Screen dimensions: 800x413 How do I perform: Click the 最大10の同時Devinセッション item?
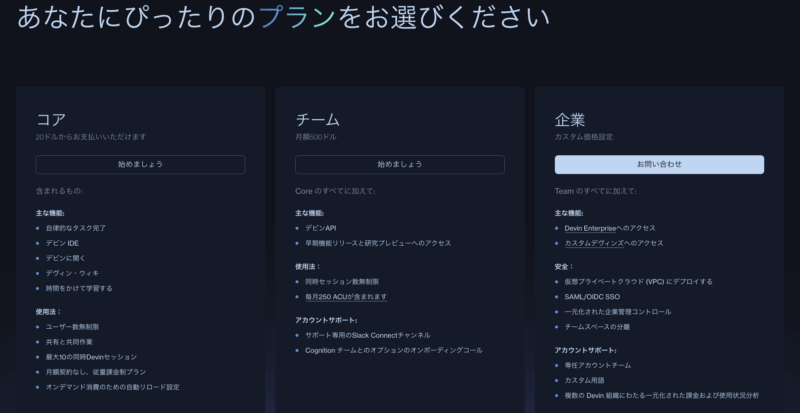click(91, 357)
